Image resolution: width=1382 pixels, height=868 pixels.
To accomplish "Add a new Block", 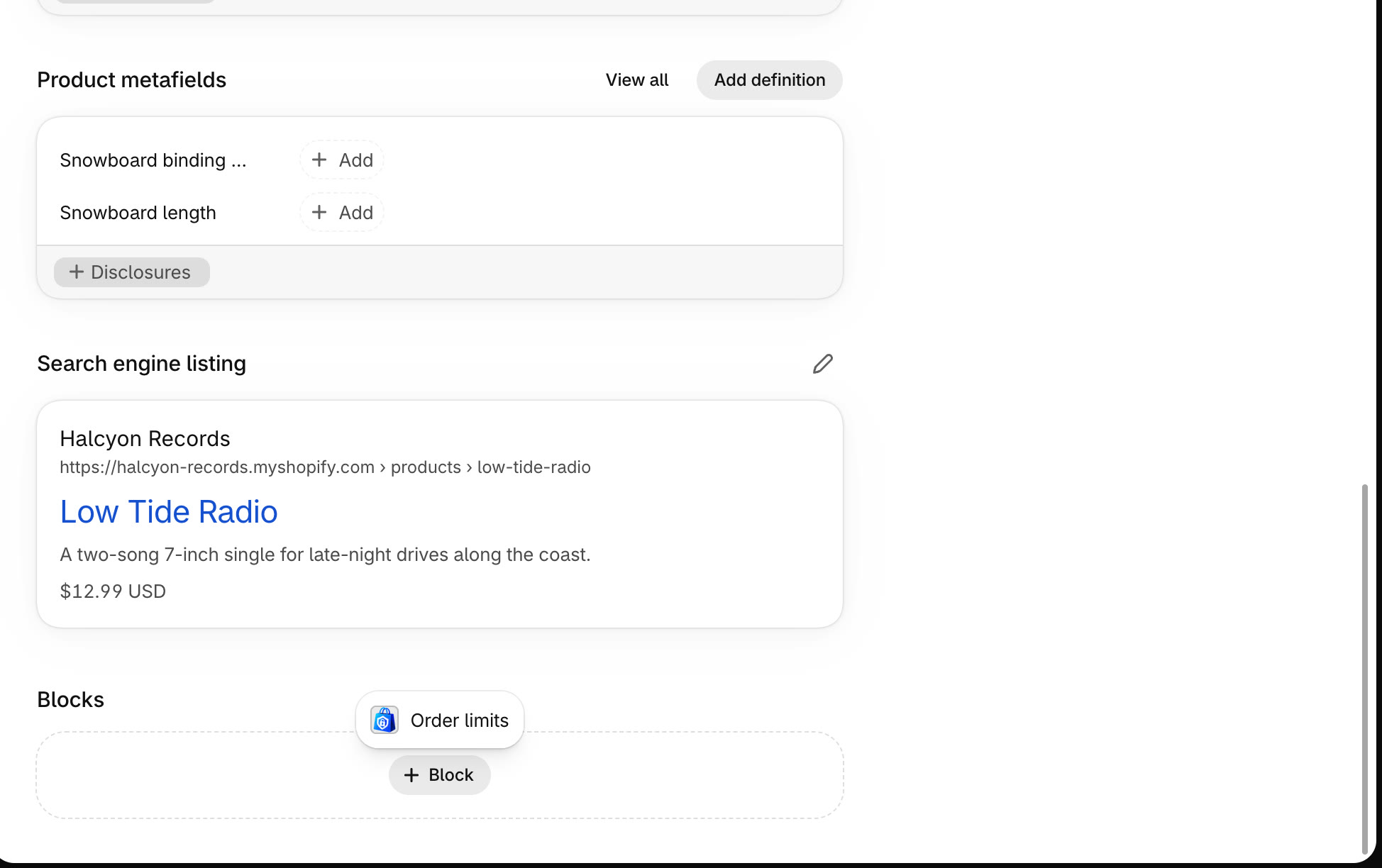I will (x=440, y=775).
